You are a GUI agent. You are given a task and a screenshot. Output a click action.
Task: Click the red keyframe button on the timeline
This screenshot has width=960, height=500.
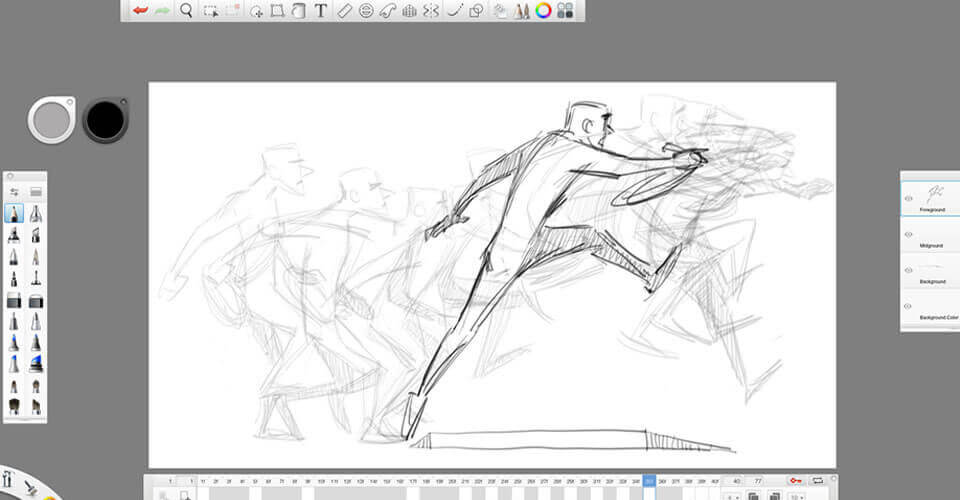click(795, 481)
